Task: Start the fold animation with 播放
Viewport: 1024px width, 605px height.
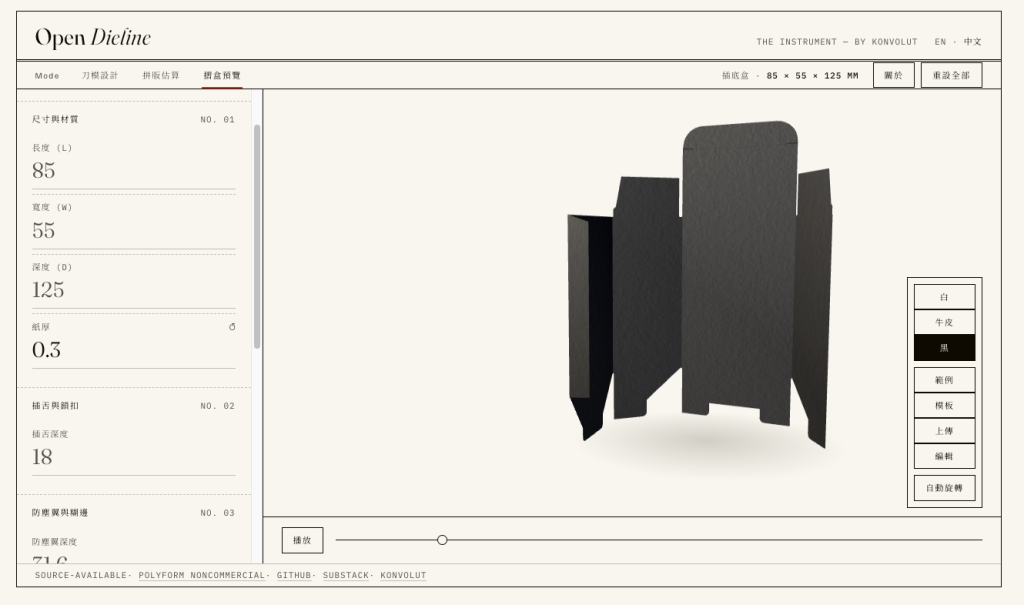Action: tap(302, 540)
